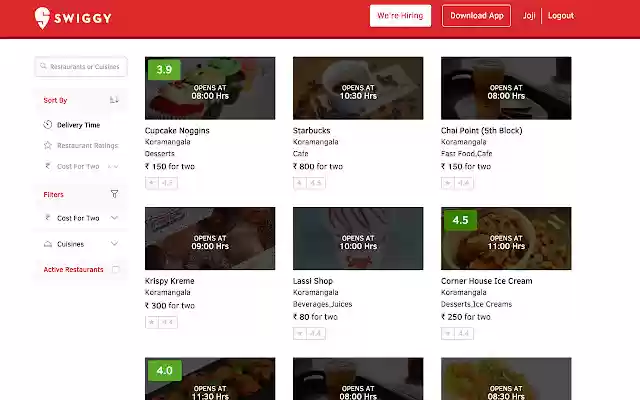
Task: Click the 4.0 rating badge on bottom-row card
Action: (x=164, y=371)
